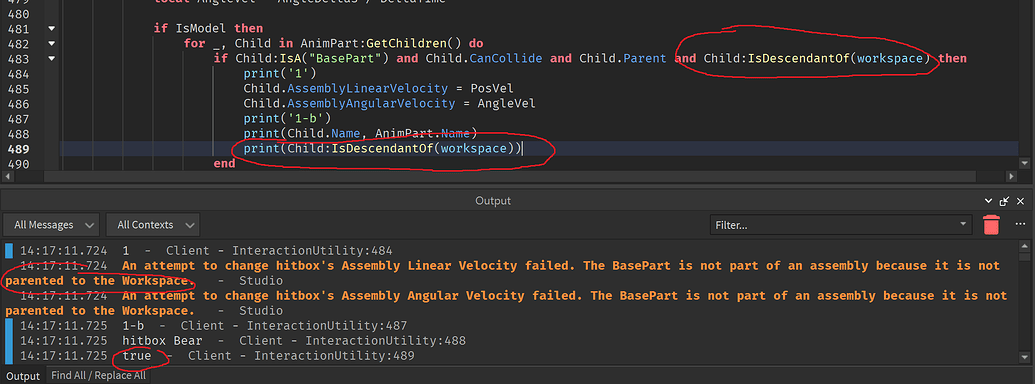Expand the Filter field history arrow
1035x384 pixels.
point(962,225)
